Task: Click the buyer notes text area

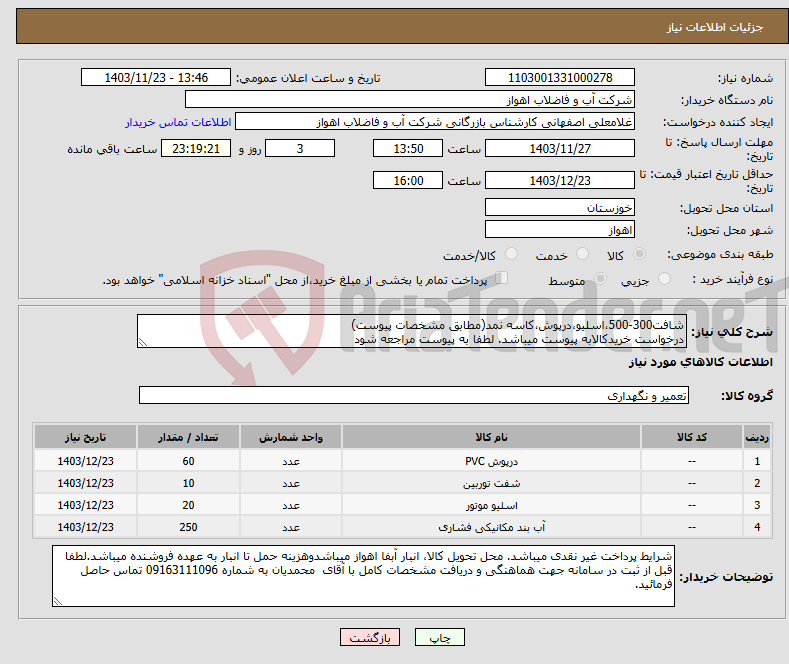Action: tap(363, 576)
